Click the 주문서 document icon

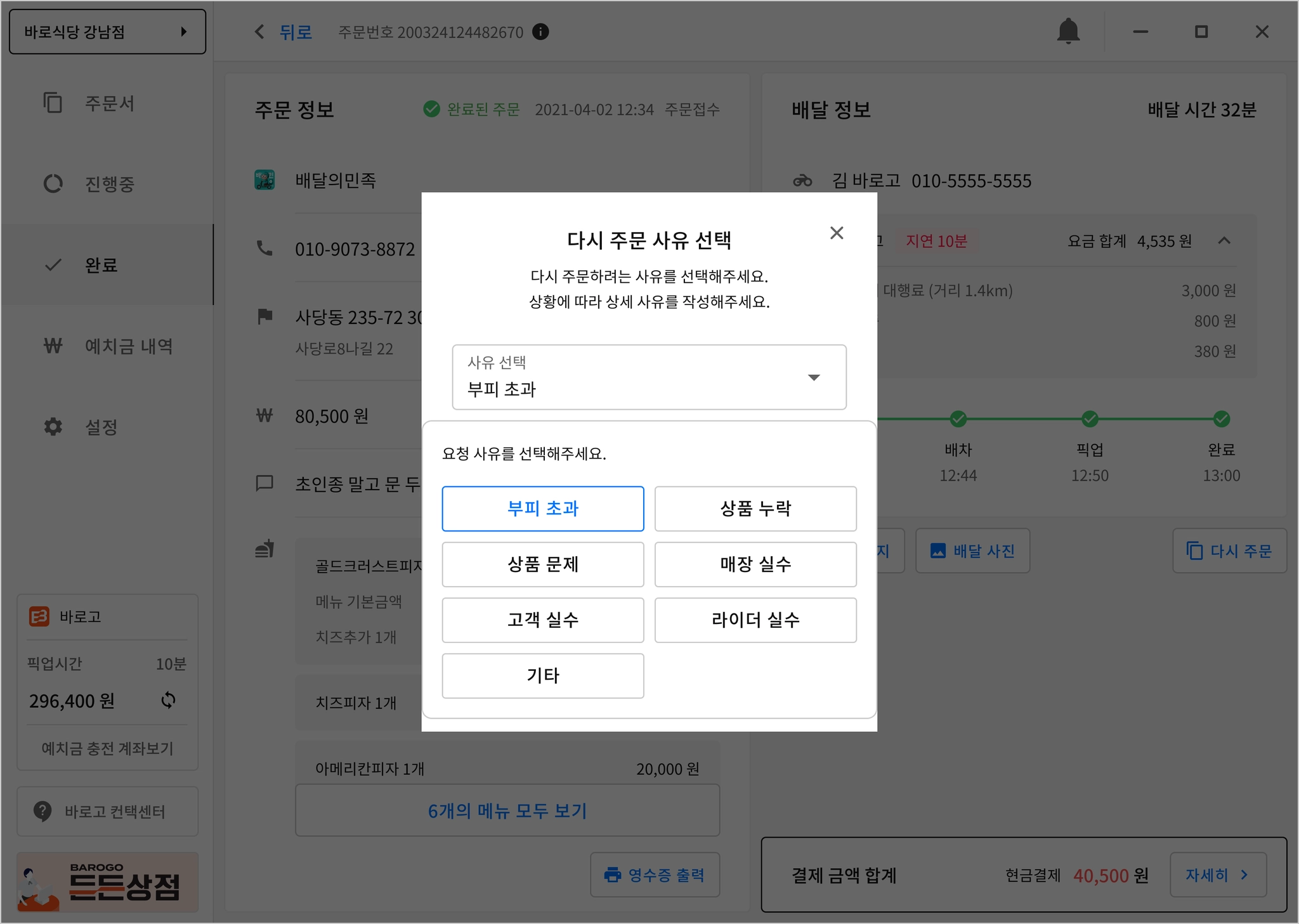point(53,103)
